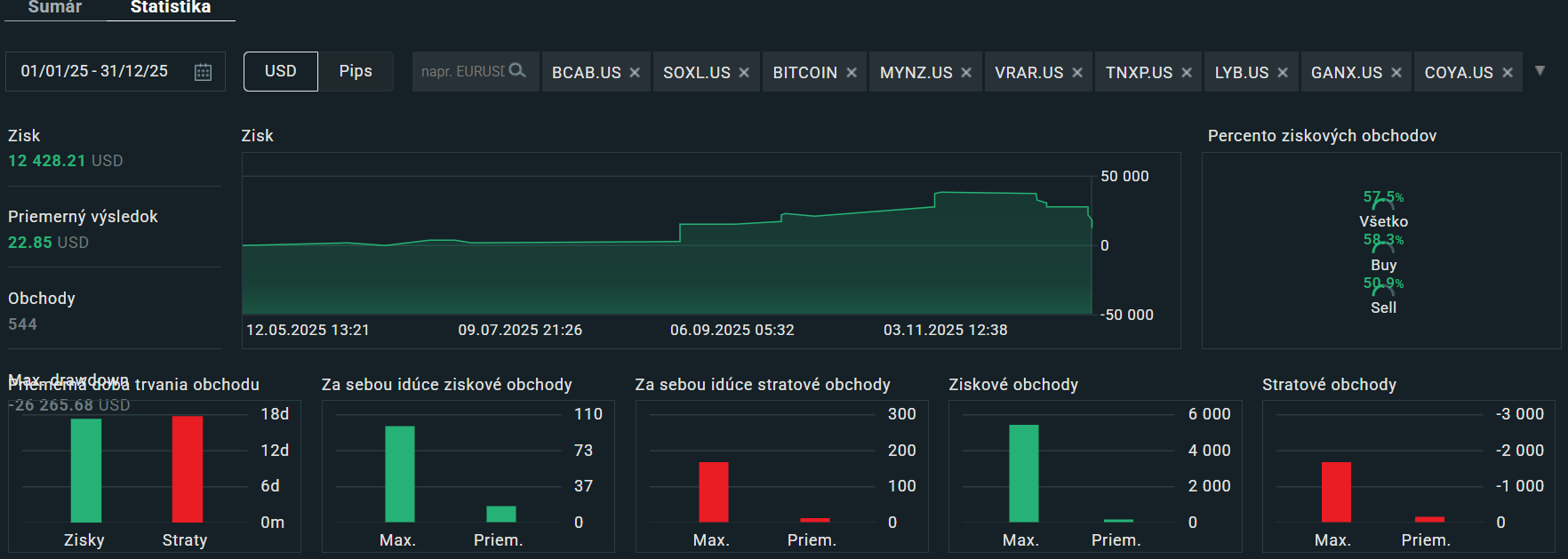
Task: Remove the BCAB.US symbol filter
Action: pyautogui.click(x=635, y=73)
